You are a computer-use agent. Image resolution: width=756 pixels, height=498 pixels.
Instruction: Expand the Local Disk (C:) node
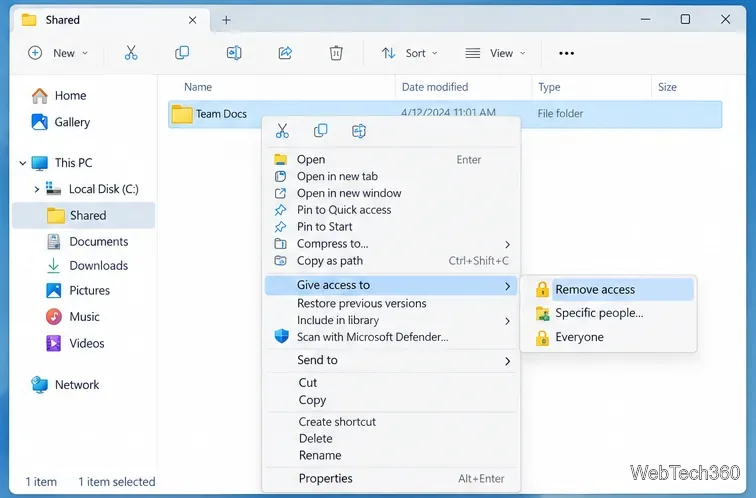[37, 189]
